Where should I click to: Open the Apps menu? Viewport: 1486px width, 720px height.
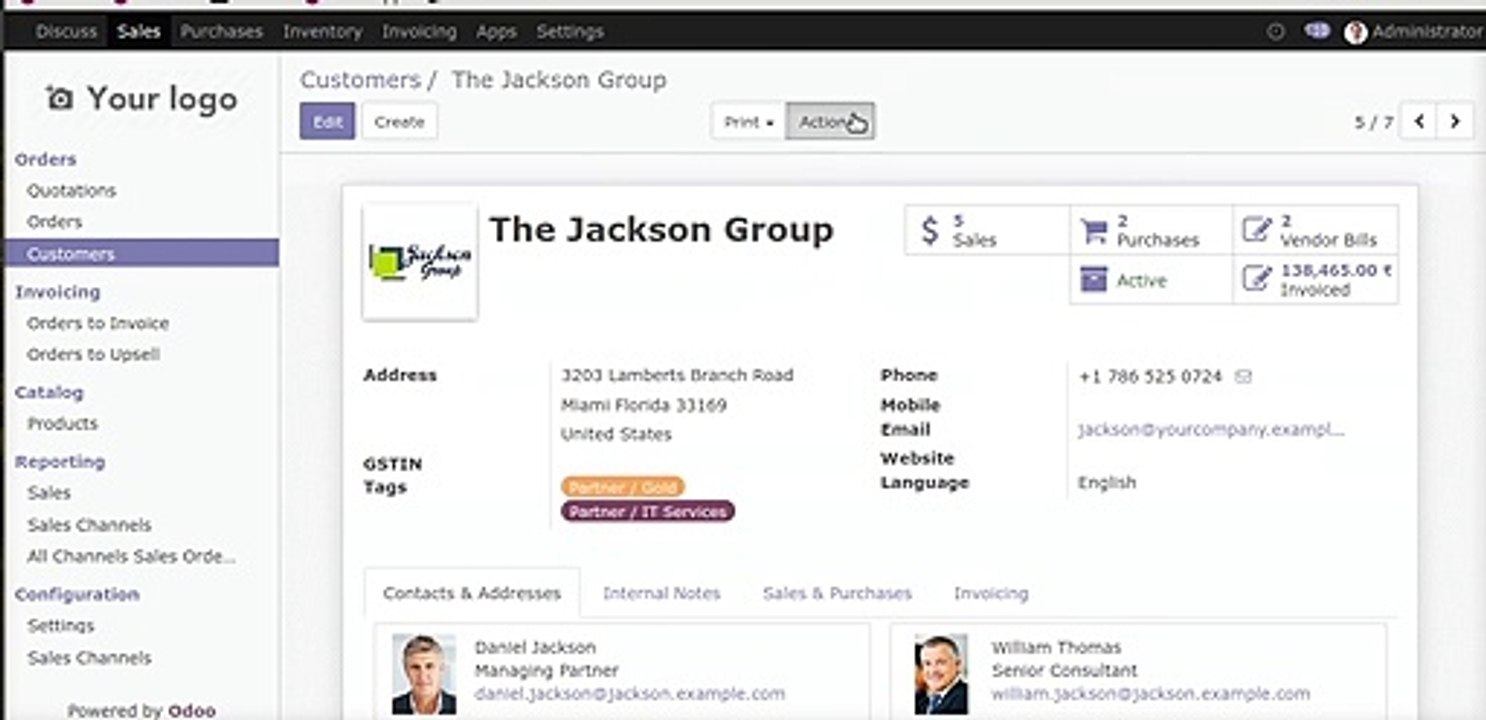[x=496, y=32]
